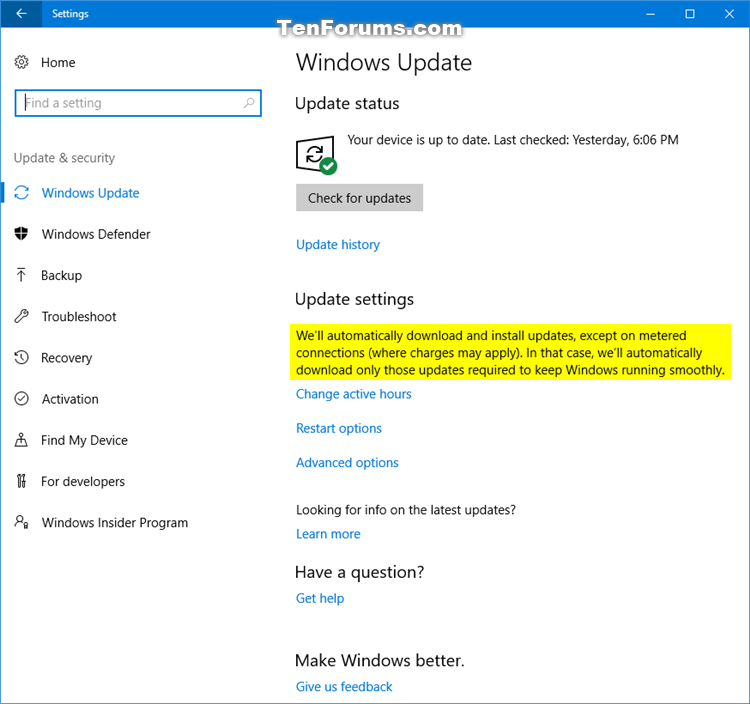This screenshot has width=750, height=704.
Task: Open the Backup settings page
Action: point(61,275)
